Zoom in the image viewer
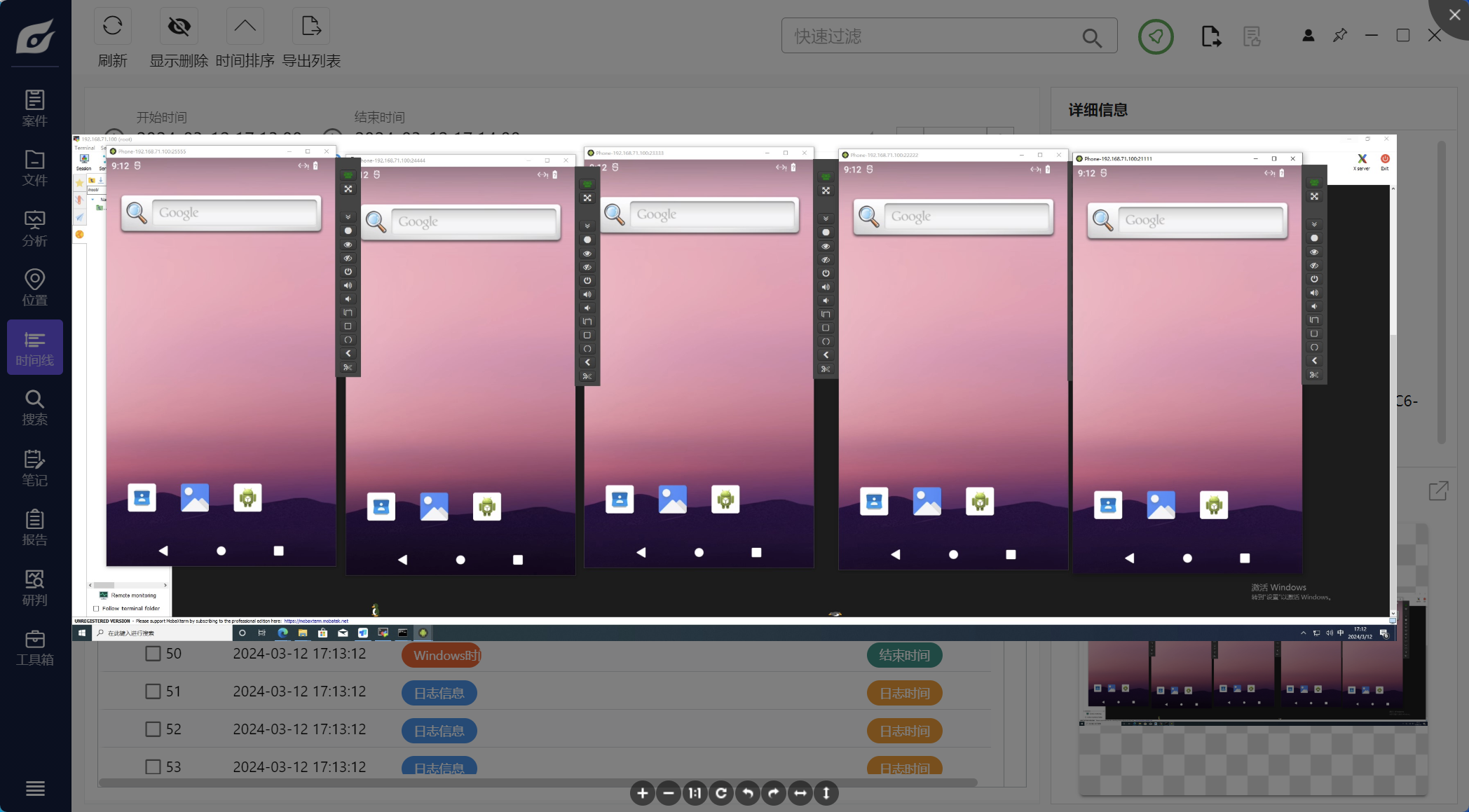The height and width of the screenshot is (812, 1469). coord(642,793)
